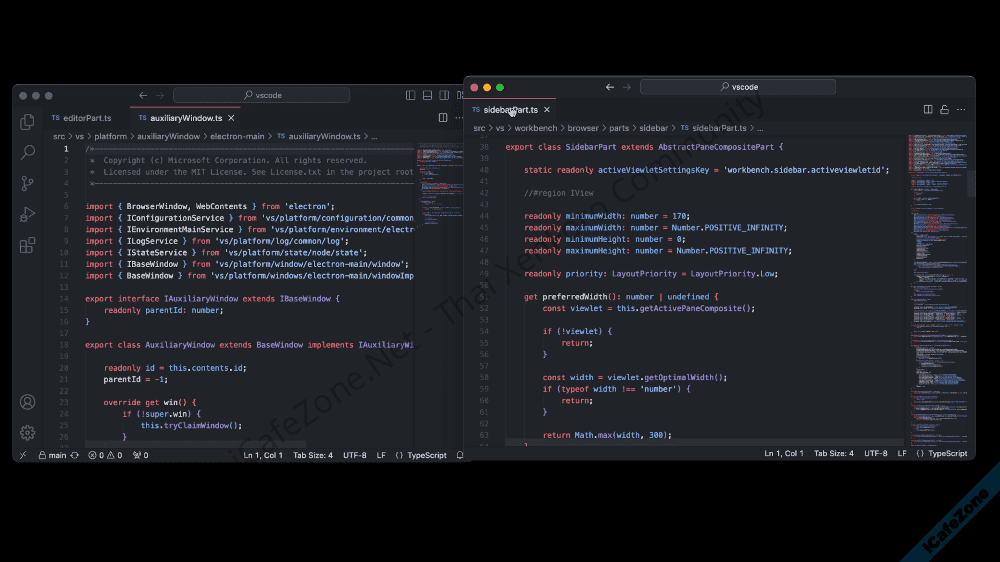
Task: Toggle primary side bar layout button
Action: tap(411, 95)
